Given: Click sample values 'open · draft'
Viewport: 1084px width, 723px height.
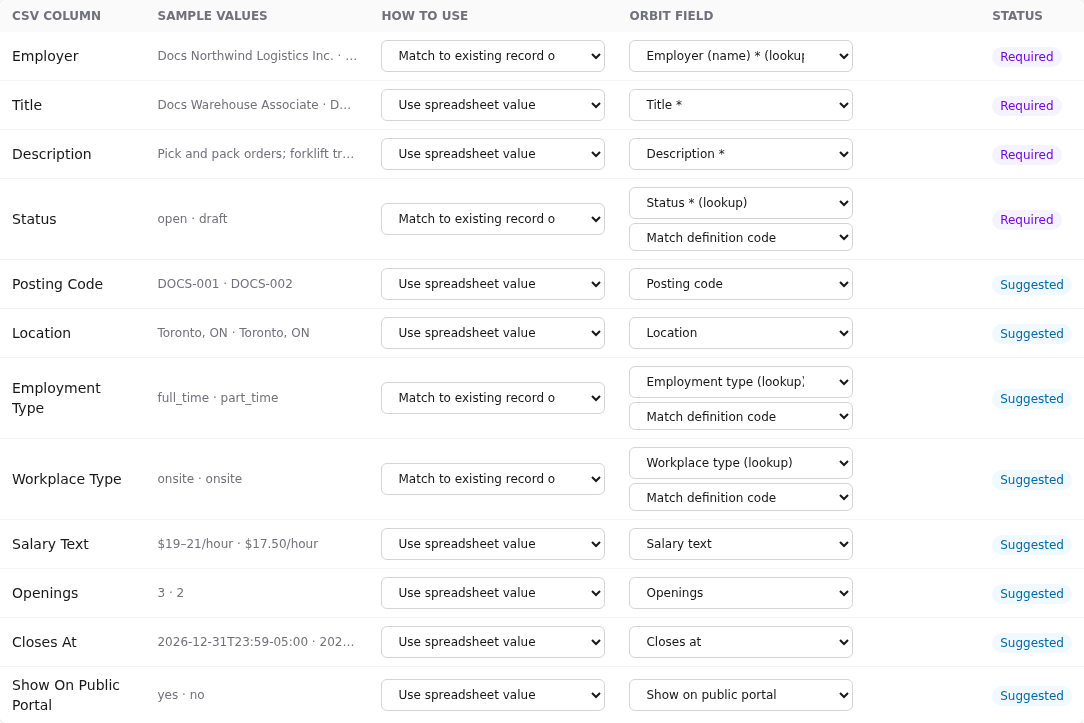Looking at the screenshot, I should coord(192,219).
